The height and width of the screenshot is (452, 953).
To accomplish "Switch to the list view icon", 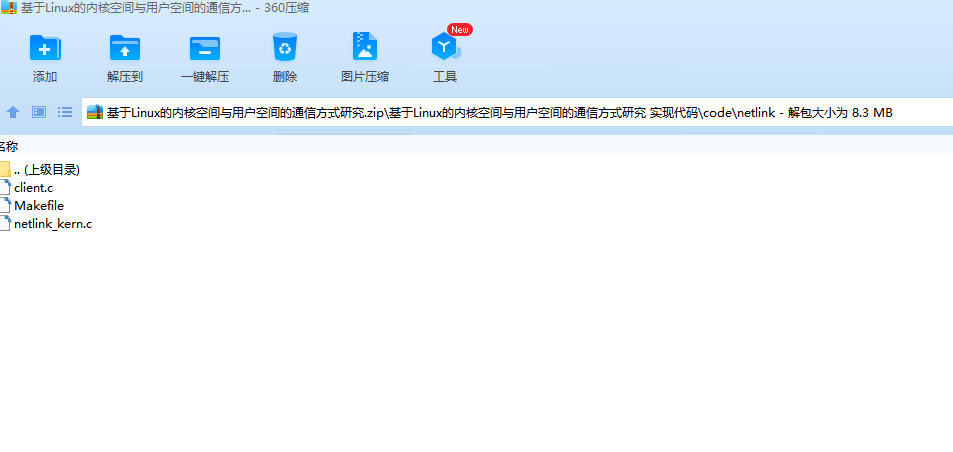I will [65, 112].
